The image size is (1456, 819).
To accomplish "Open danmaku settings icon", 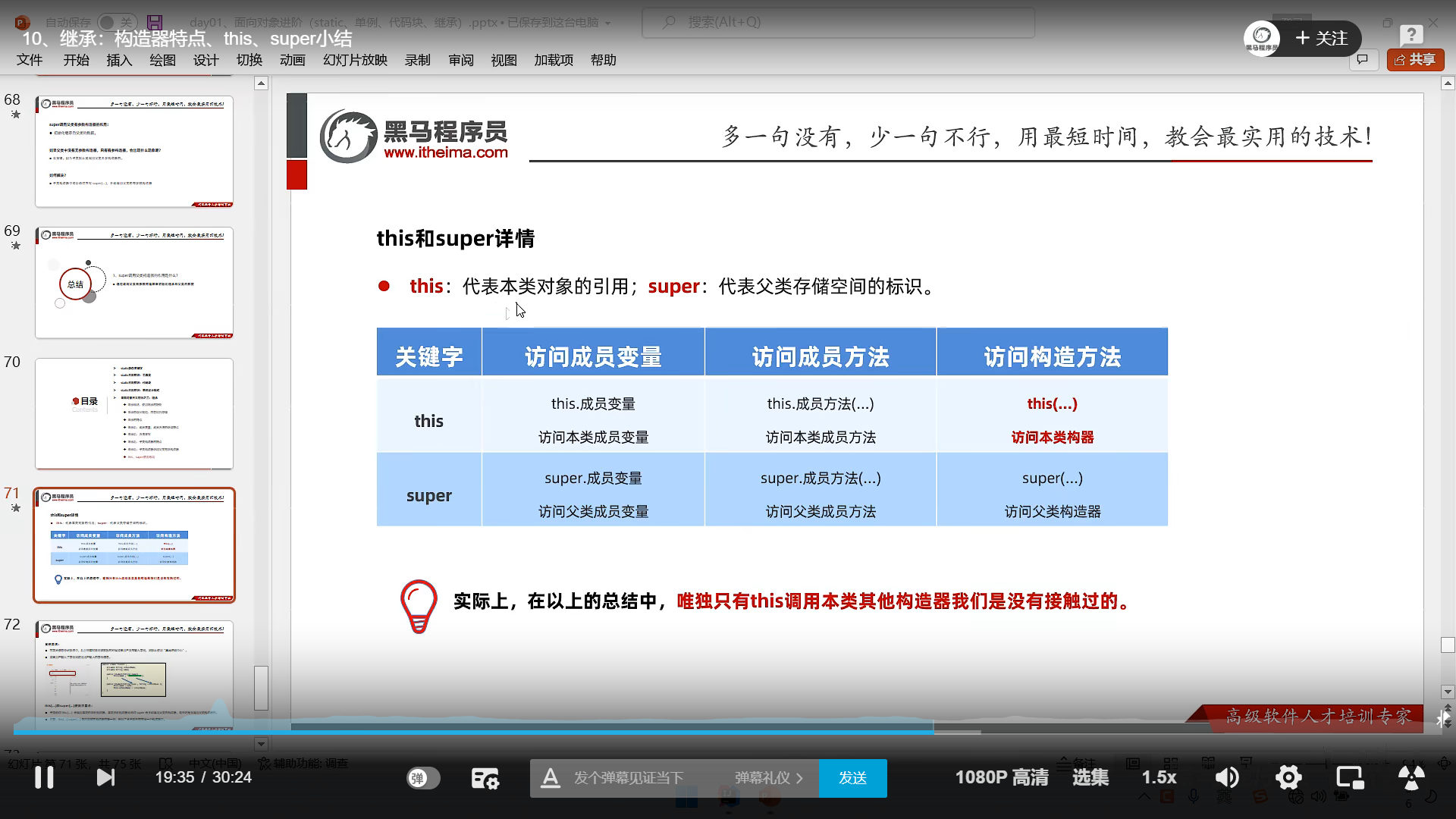I will tap(485, 778).
